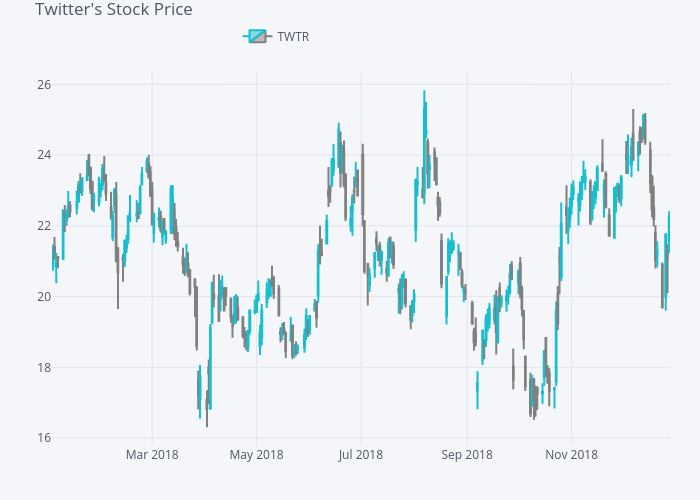Viewport: 700px width, 500px height.
Task: Click the isolated teal candle below 18 in September
Action: pyautogui.click(x=477, y=390)
